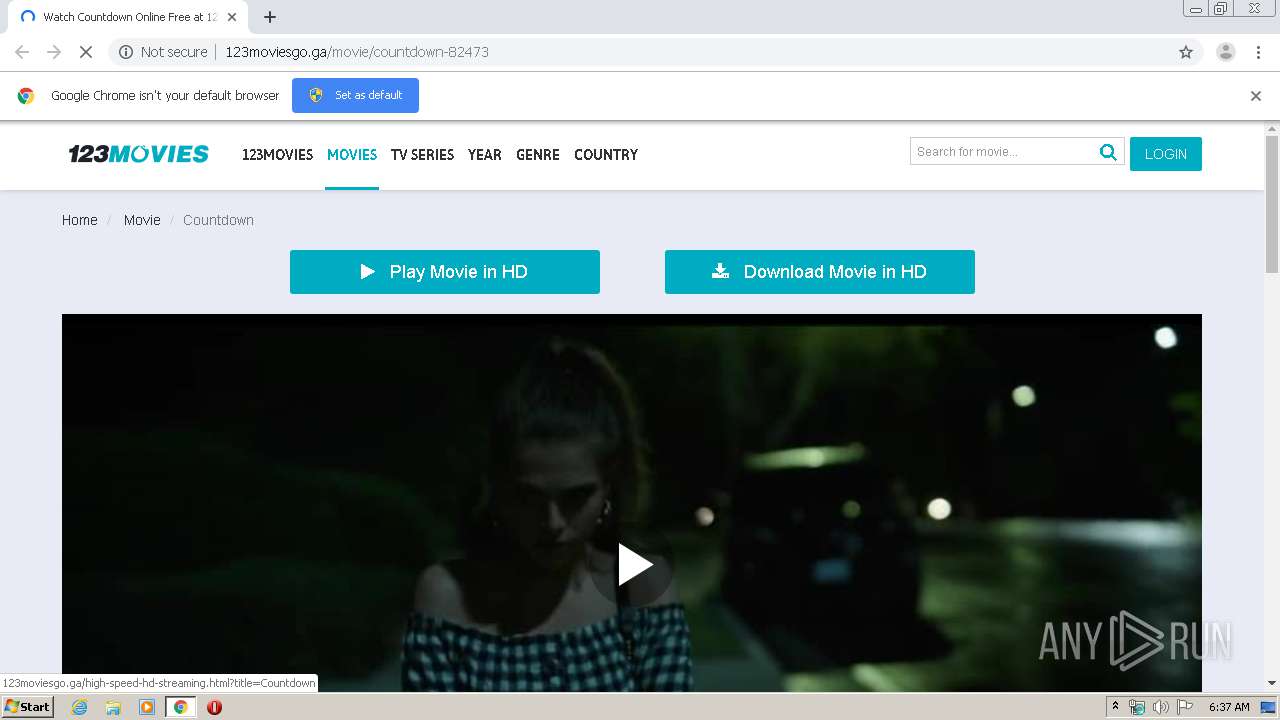The width and height of the screenshot is (1280, 720).
Task: Click the browser forward arrow
Action: click(x=54, y=52)
